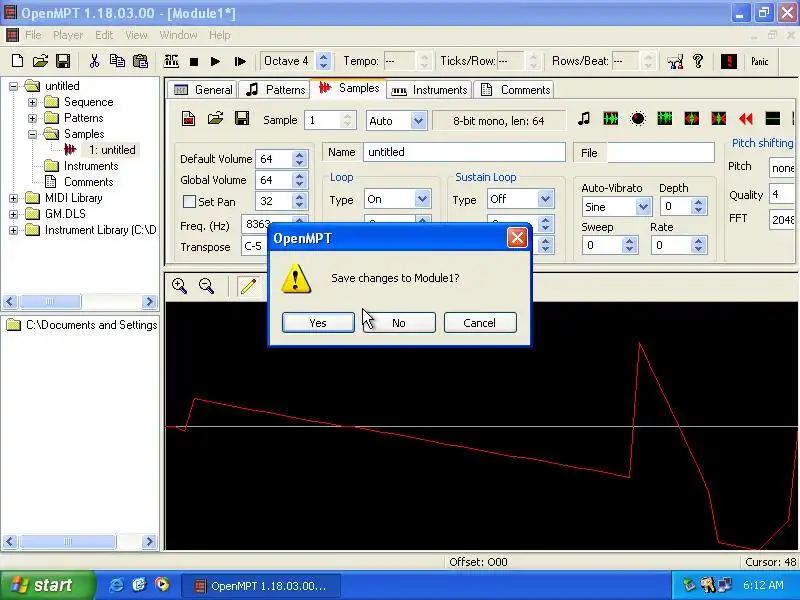Click the Stop playback square button

(x=194, y=62)
